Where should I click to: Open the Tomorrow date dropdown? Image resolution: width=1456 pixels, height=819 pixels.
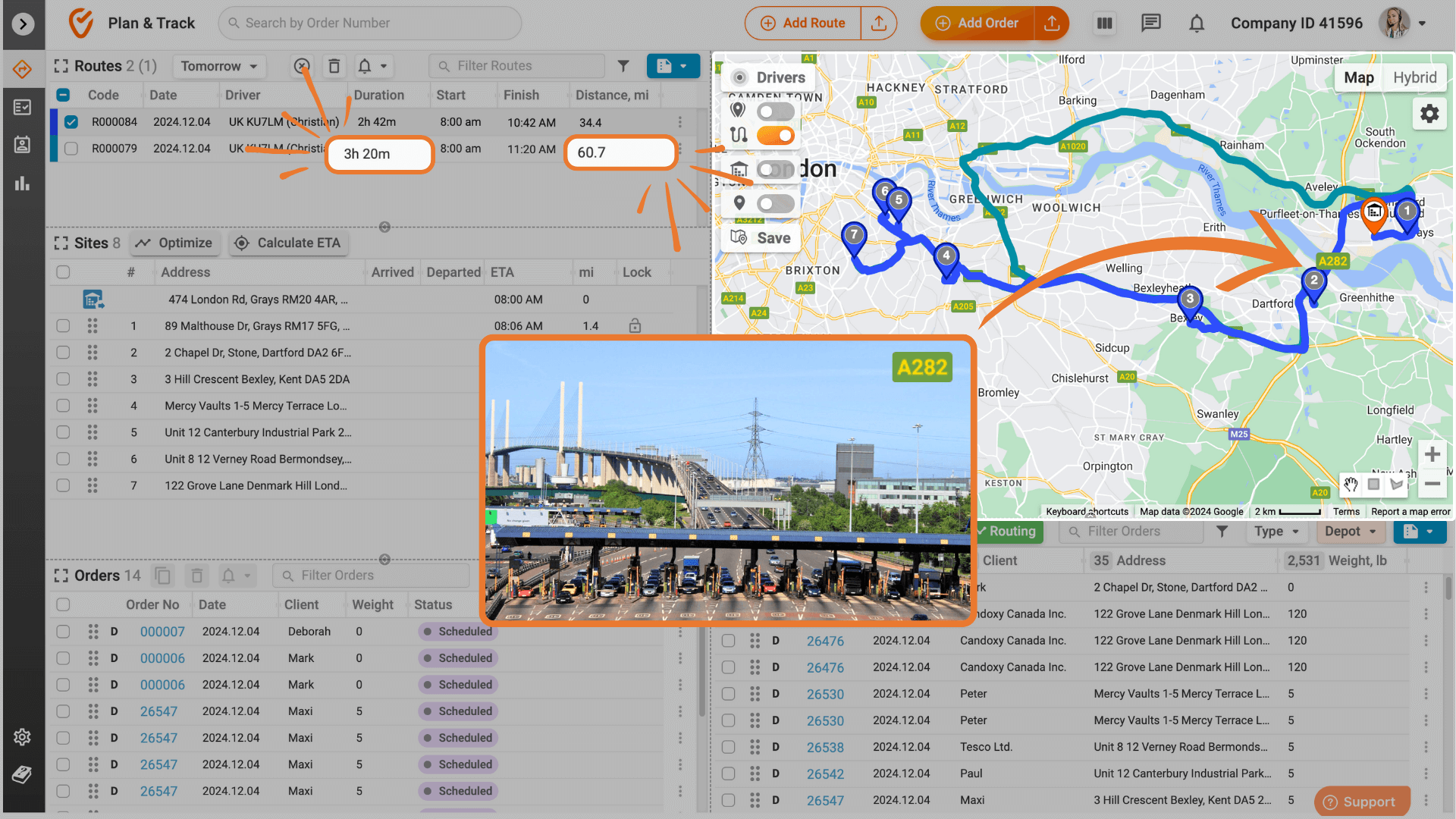218,67
